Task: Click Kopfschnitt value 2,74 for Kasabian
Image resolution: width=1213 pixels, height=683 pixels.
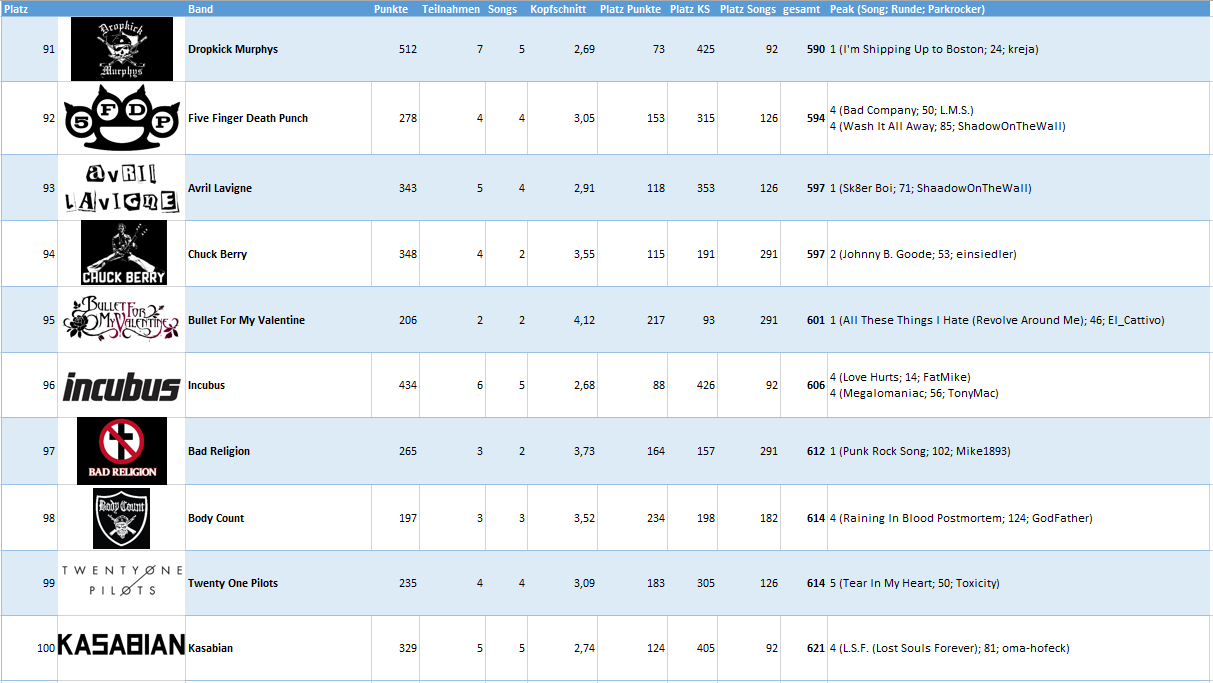Action: point(584,648)
